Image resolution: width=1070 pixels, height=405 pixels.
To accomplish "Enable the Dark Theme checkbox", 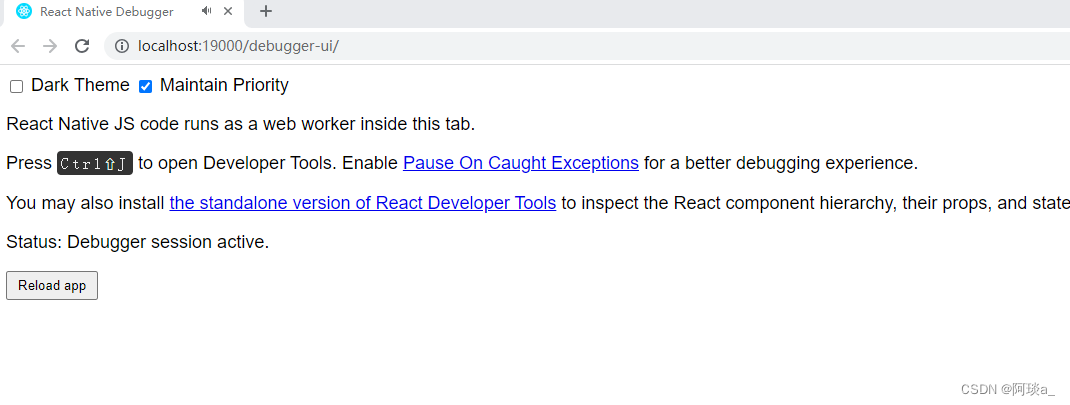I will (x=16, y=87).
